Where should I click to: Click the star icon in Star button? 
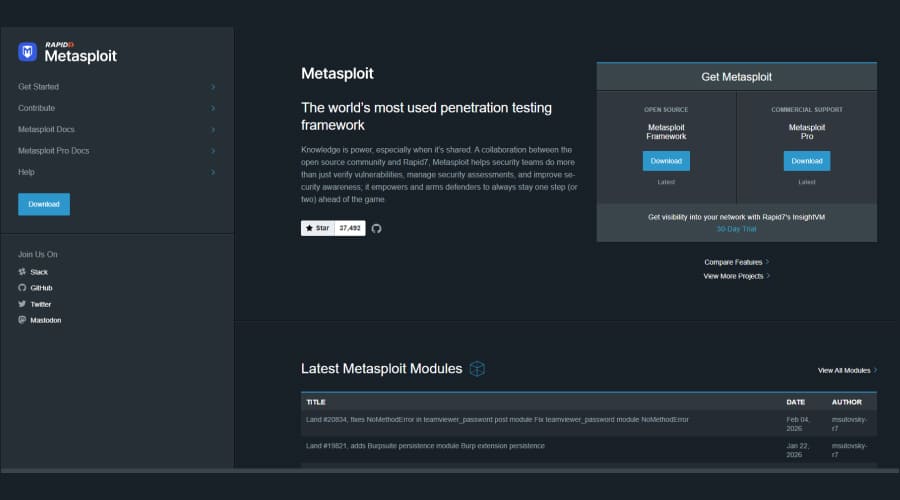point(309,228)
